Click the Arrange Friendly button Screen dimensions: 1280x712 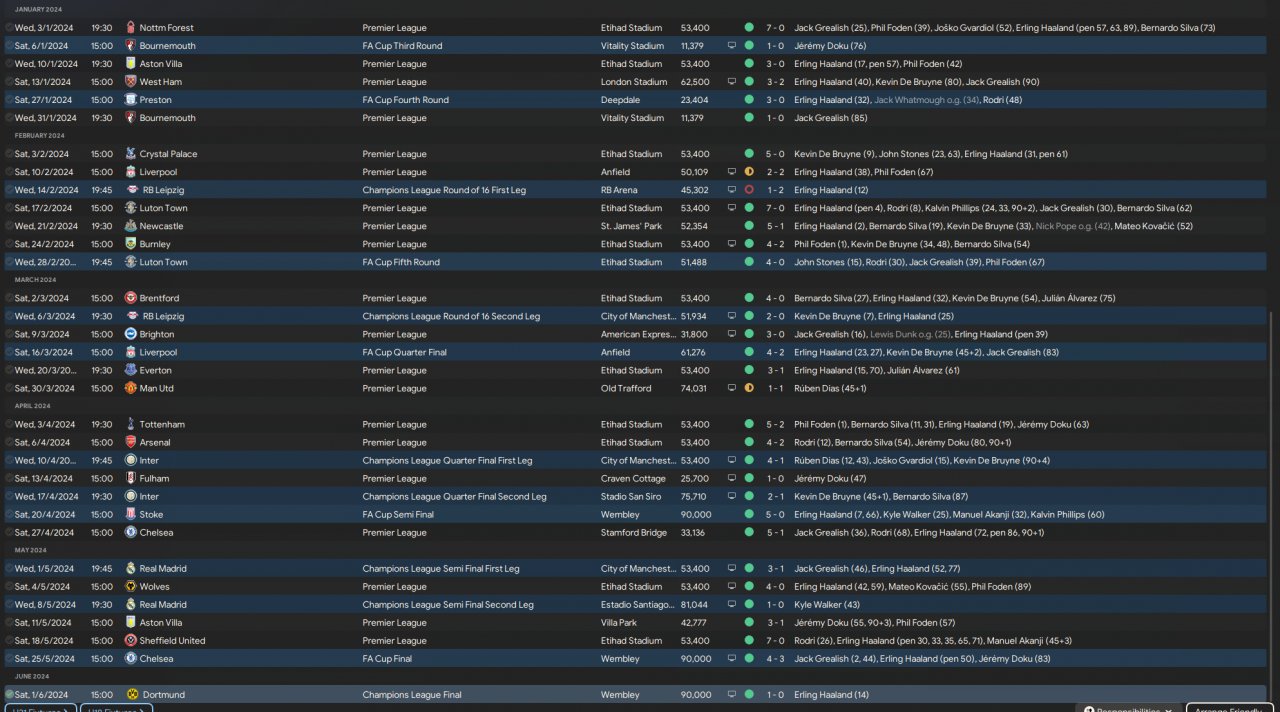(x=1229, y=708)
